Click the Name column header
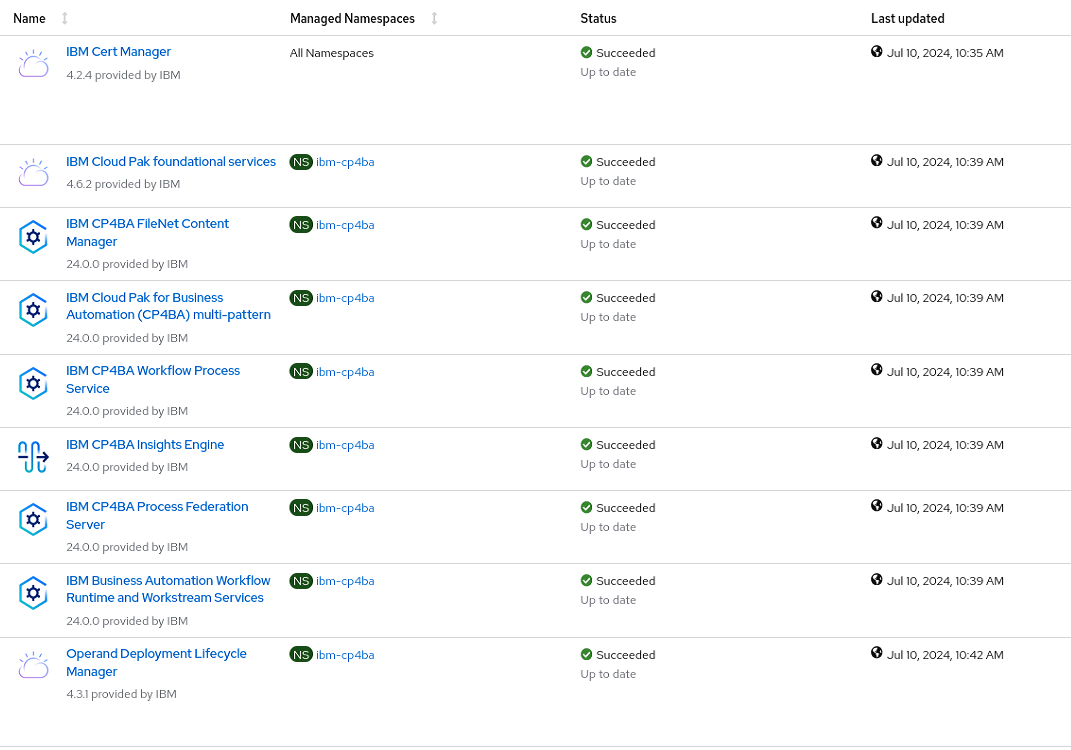The height and width of the screenshot is (750, 1071). (x=29, y=18)
